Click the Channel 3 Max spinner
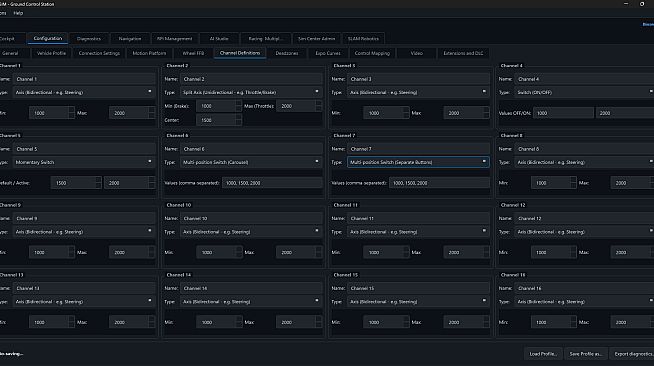 (x=466, y=113)
